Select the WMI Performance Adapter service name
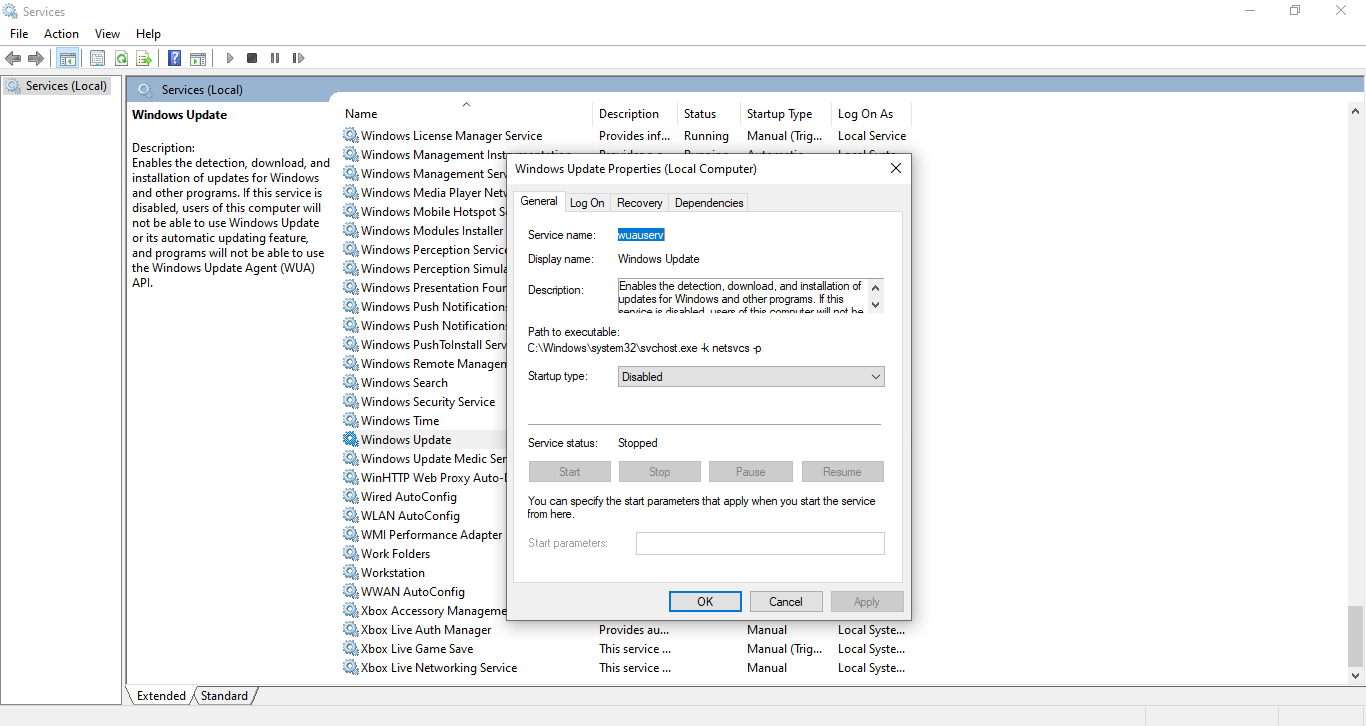Viewport: 1366px width, 726px height. tap(432, 534)
